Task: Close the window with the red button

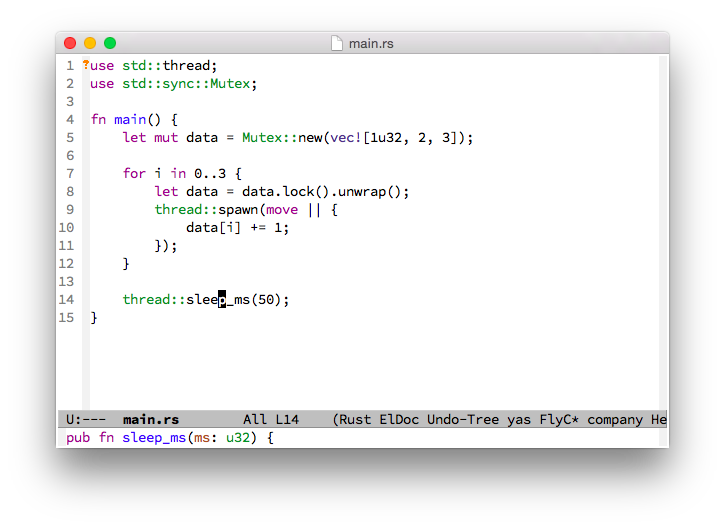Action: 70,43
